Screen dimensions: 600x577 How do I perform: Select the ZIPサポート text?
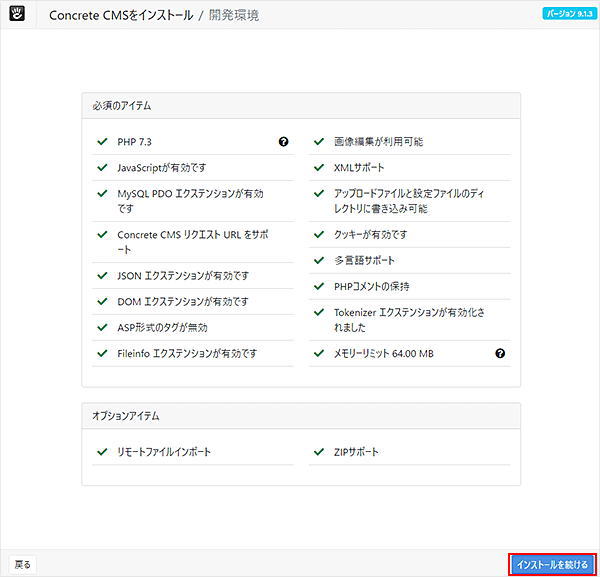(x=356, y=452)
